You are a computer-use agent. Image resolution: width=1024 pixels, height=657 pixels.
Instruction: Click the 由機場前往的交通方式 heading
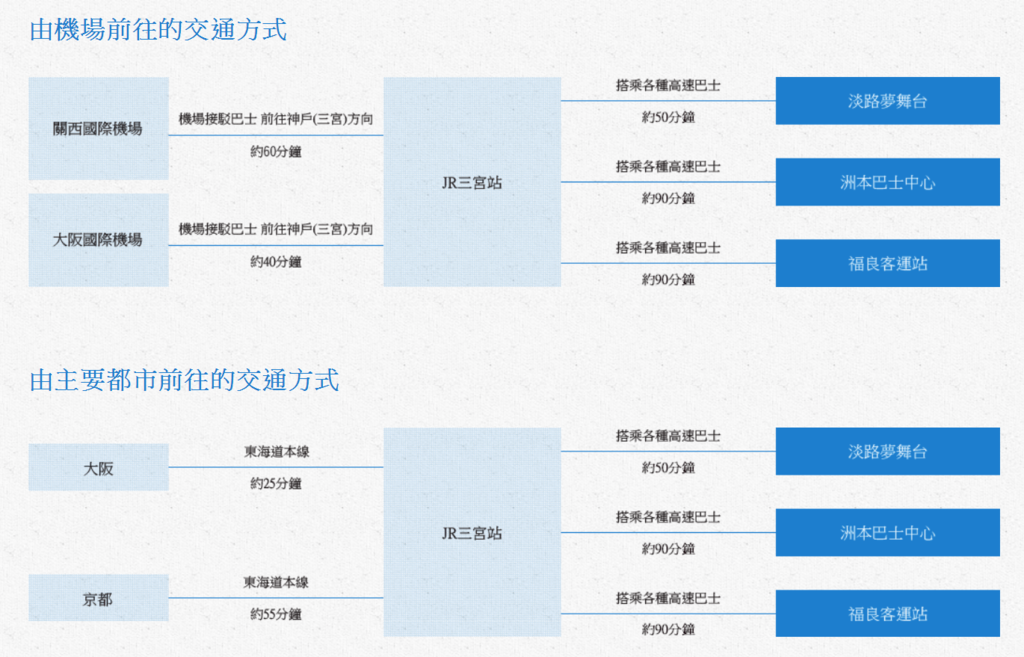click(158, 30)
